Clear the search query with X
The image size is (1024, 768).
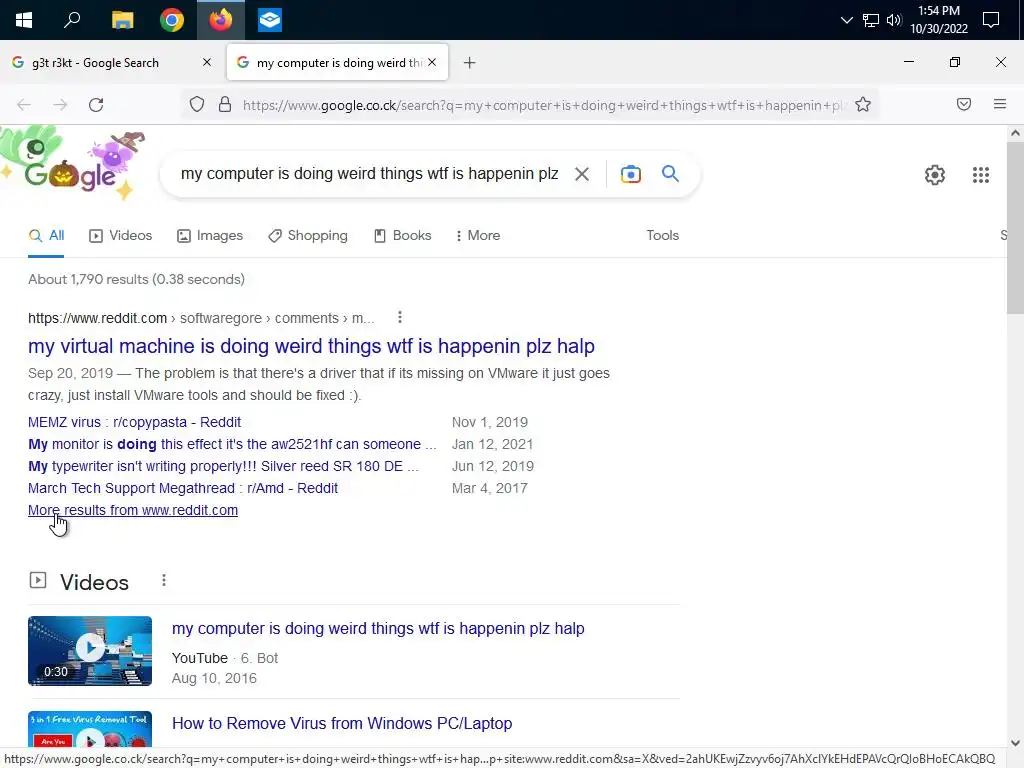point(581,174)
